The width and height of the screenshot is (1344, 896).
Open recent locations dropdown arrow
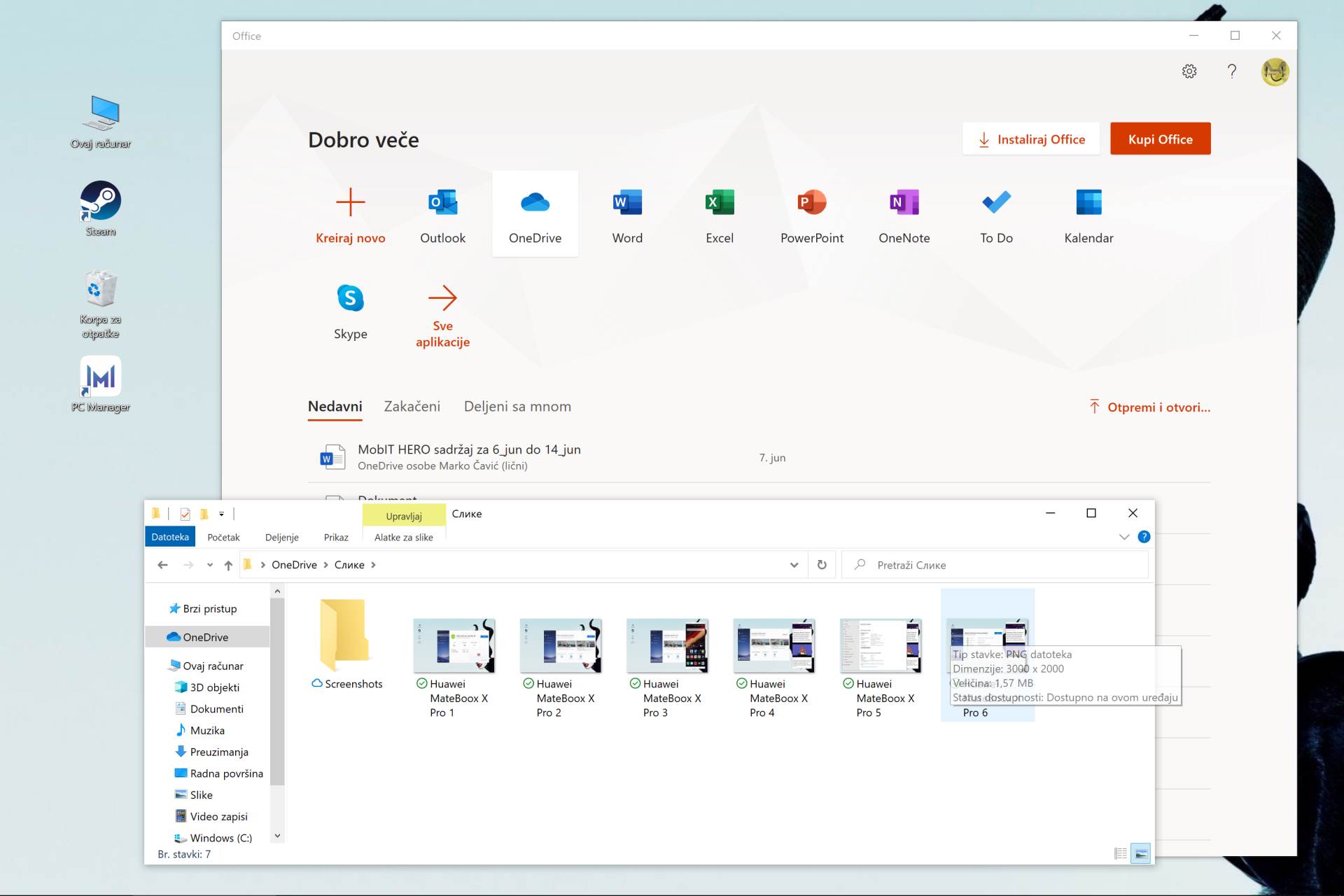[x=209, y=565]
